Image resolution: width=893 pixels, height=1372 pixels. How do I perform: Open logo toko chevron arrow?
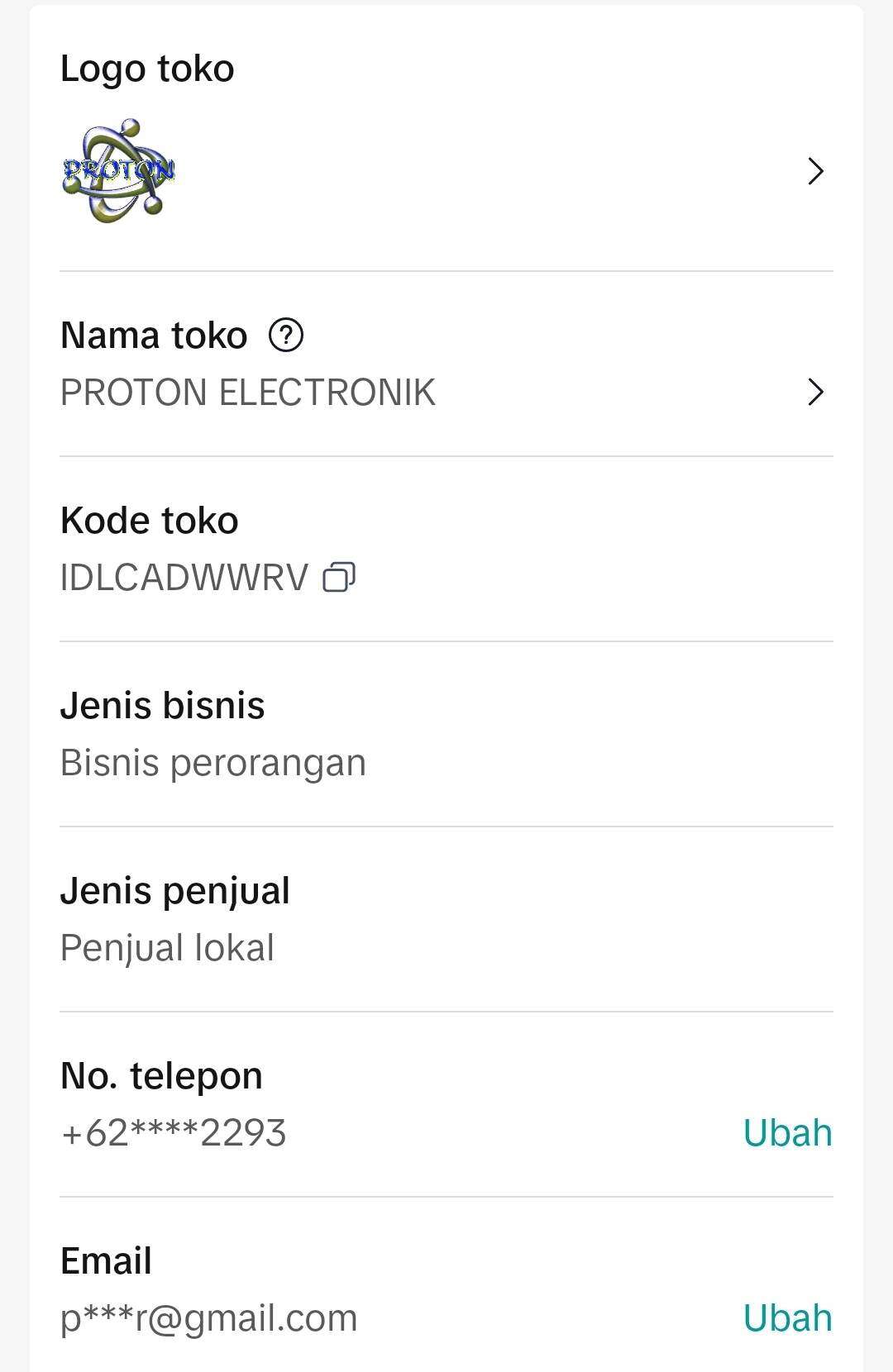click(815, 171)
